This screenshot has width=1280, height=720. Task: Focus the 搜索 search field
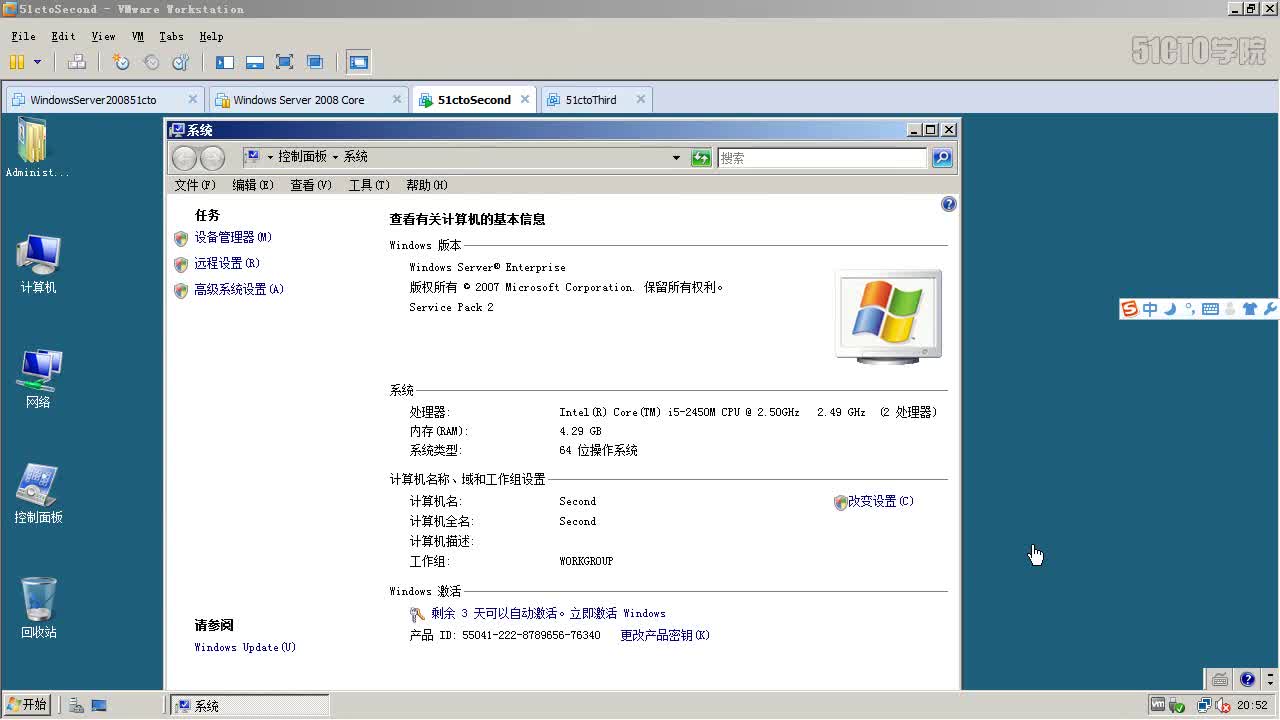(x=822, y=158)
